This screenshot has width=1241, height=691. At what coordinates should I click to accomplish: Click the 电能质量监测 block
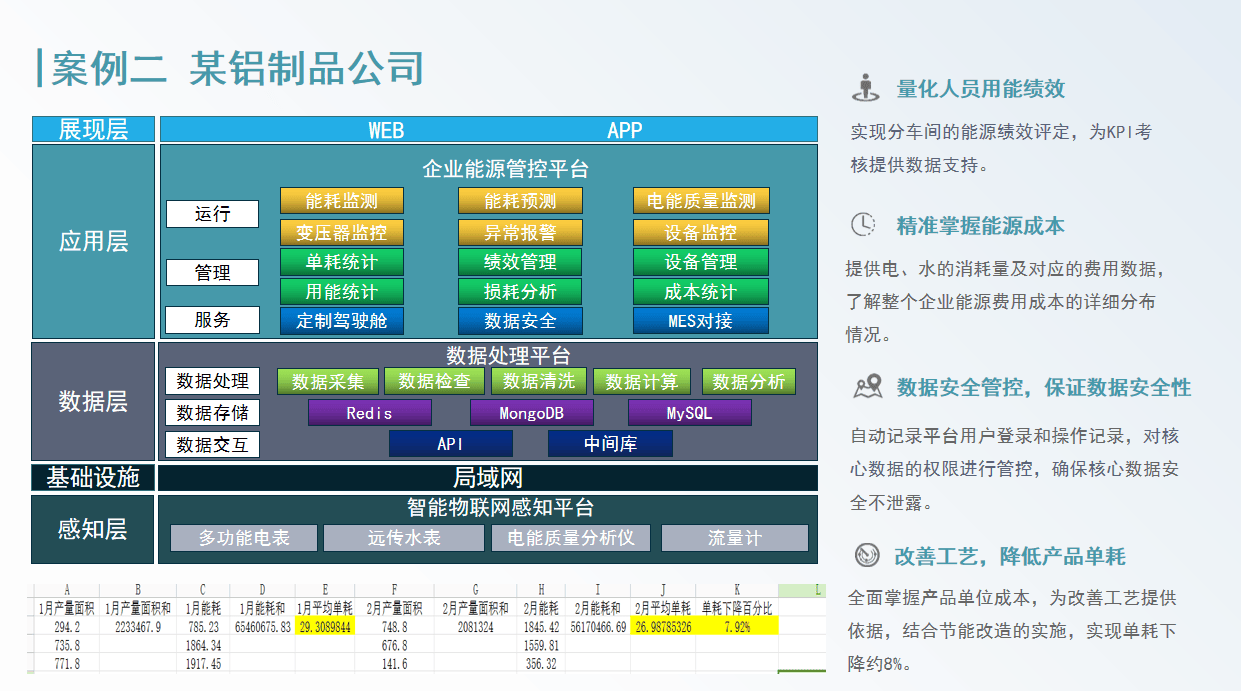(700, 201)
